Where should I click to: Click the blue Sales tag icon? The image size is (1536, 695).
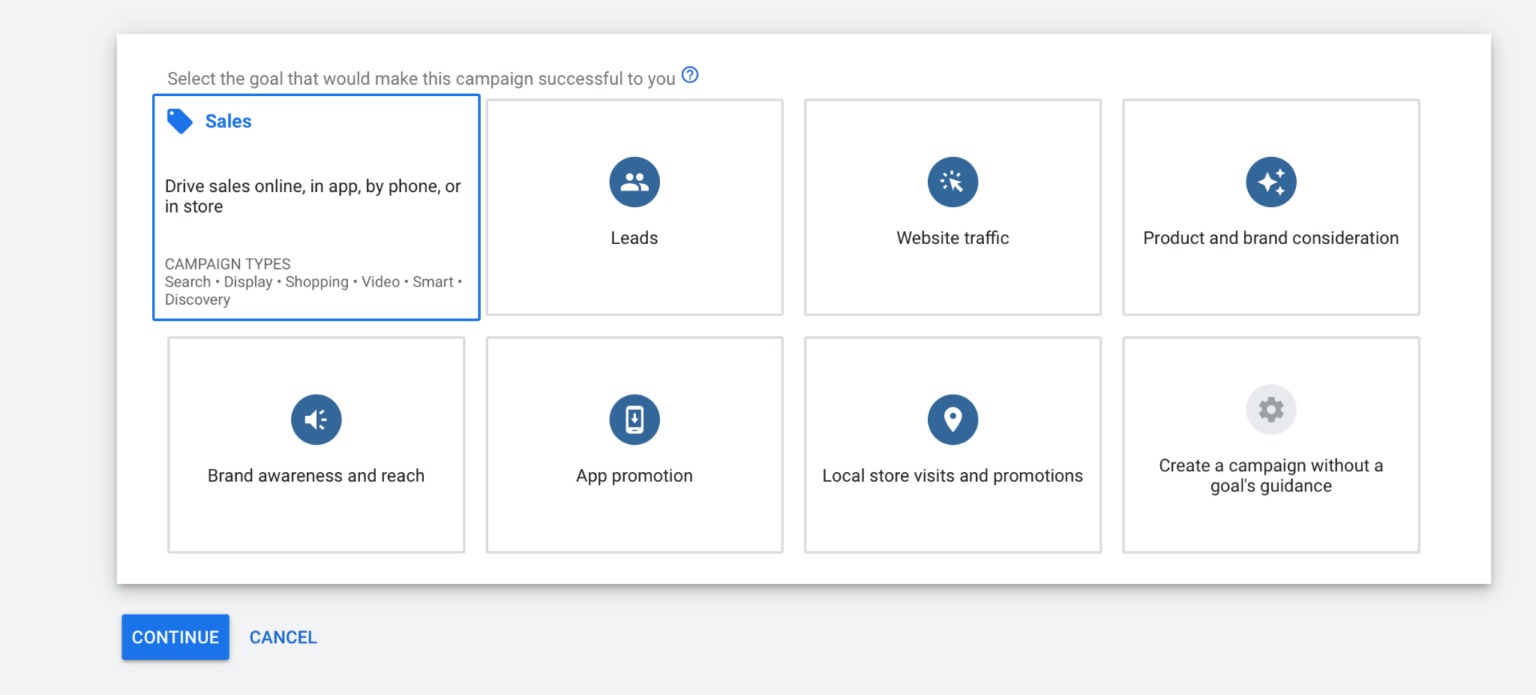coord(180,121)
